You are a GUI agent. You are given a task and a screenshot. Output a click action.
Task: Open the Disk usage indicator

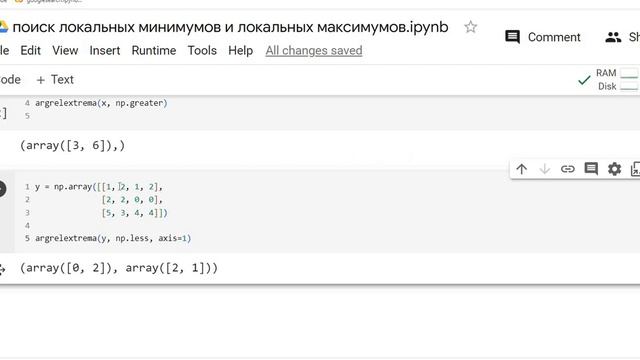[x=618, y=87]
